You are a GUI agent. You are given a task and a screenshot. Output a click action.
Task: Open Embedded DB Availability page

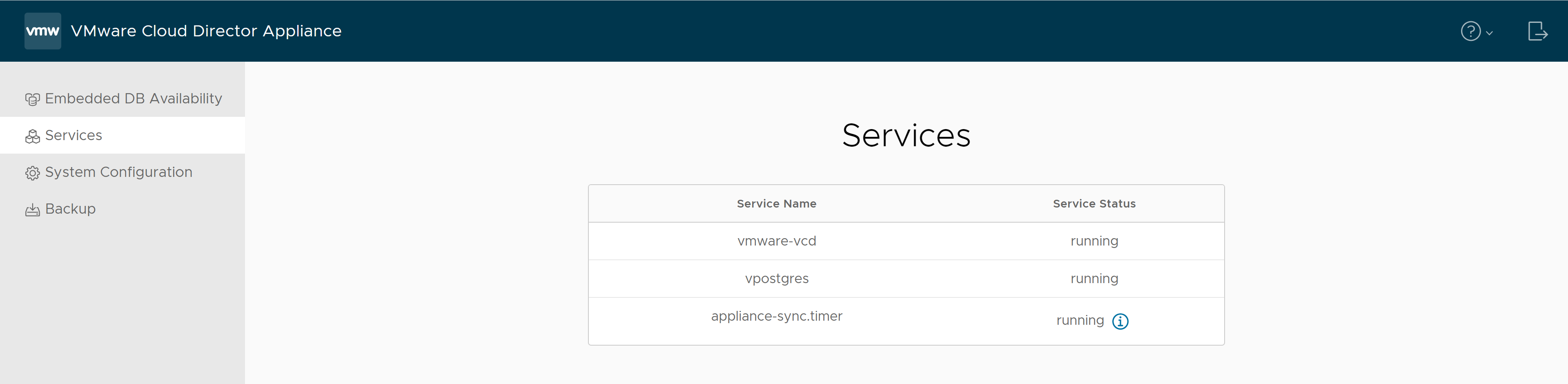(122, 98)
